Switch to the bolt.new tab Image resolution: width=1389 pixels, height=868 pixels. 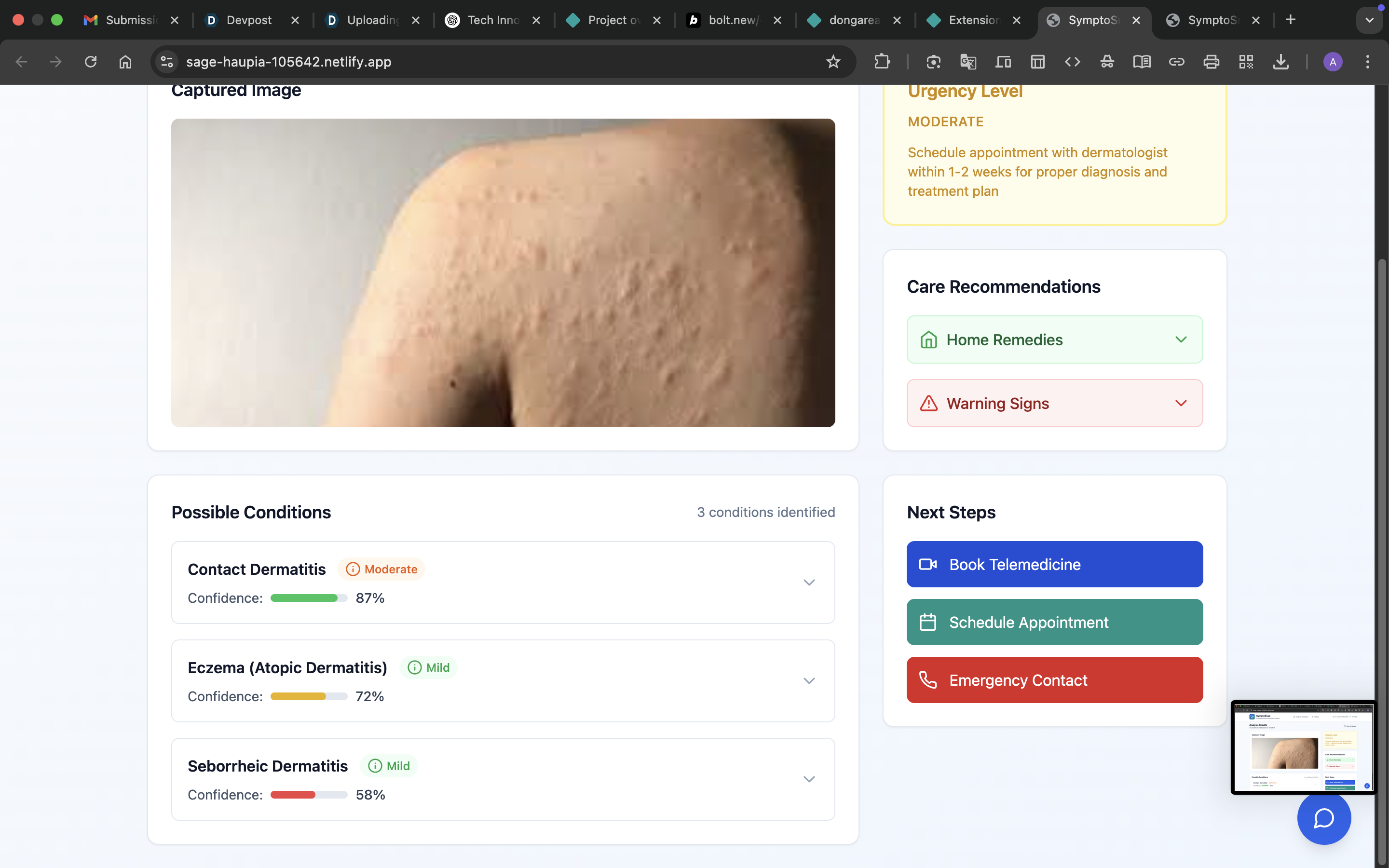(x=734, y=20)
